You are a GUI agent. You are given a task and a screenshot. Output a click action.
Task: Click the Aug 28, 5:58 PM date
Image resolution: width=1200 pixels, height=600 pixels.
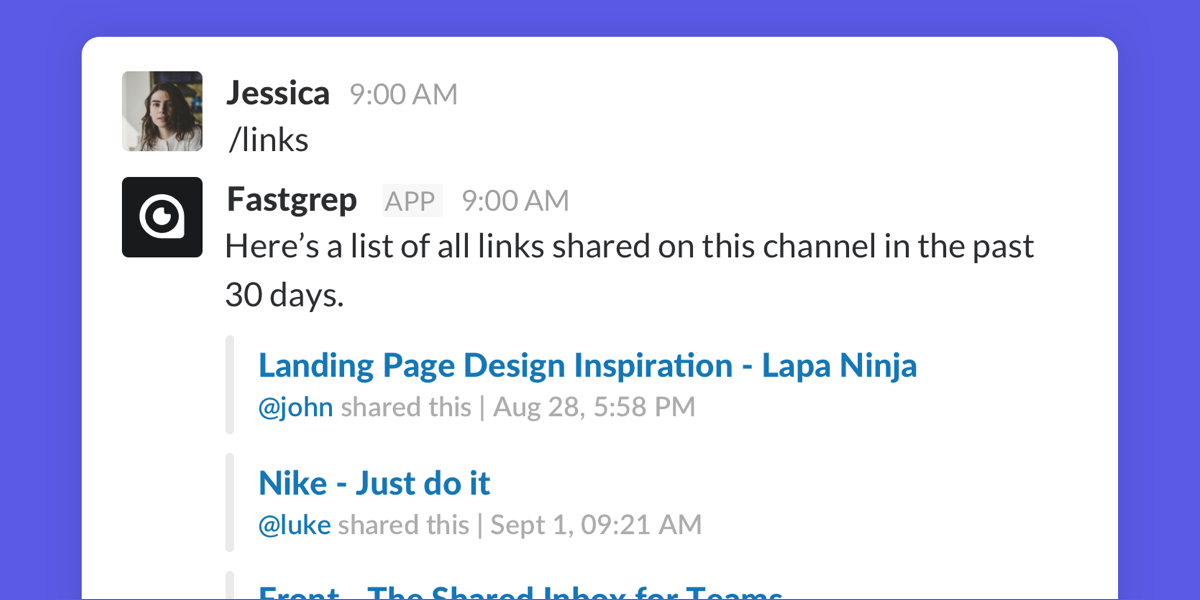pyautogui.click(x=594, y=408)
